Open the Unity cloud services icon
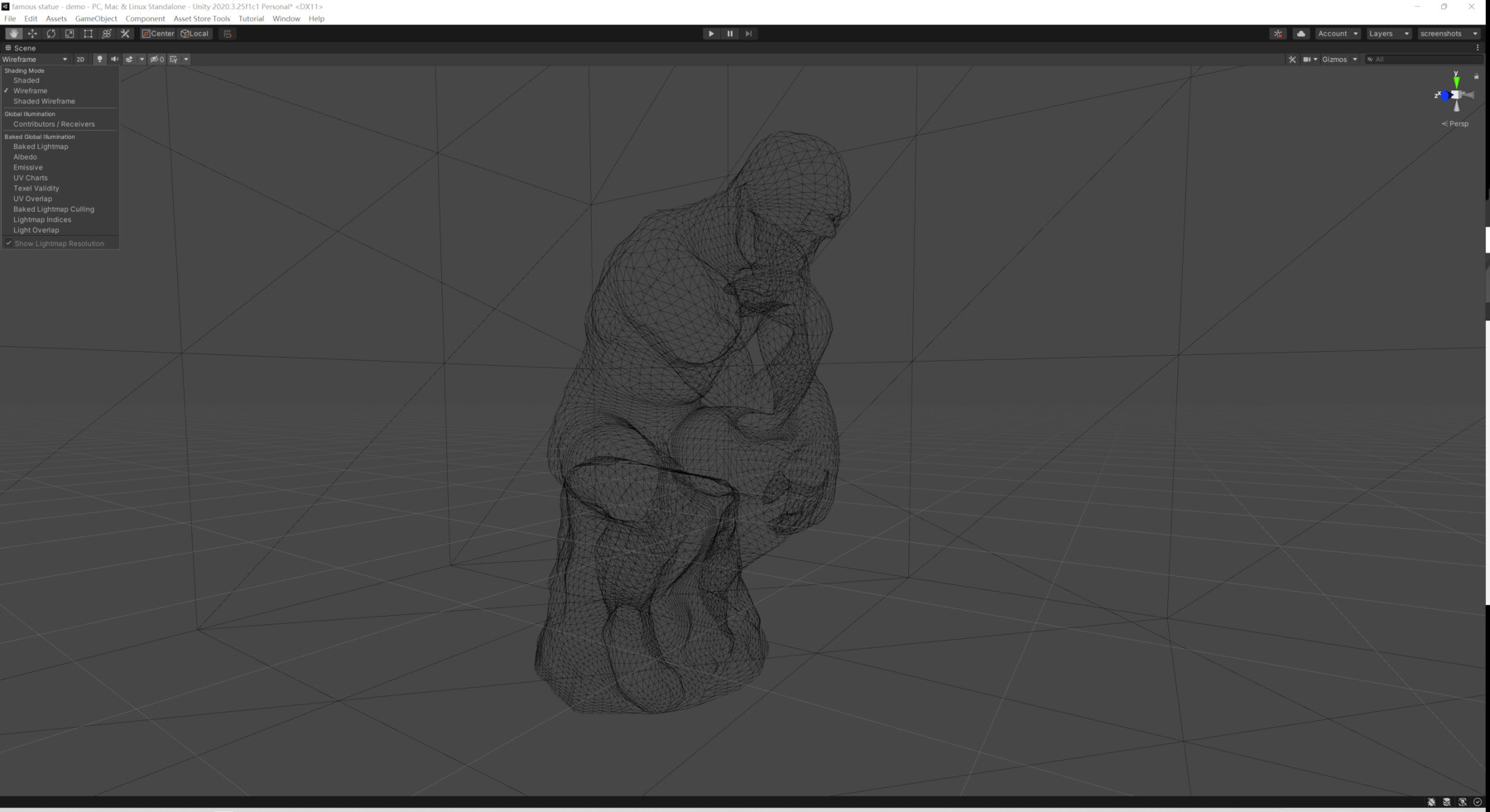Screen dimensions: 1490x812 click(x=1301, y=33)
